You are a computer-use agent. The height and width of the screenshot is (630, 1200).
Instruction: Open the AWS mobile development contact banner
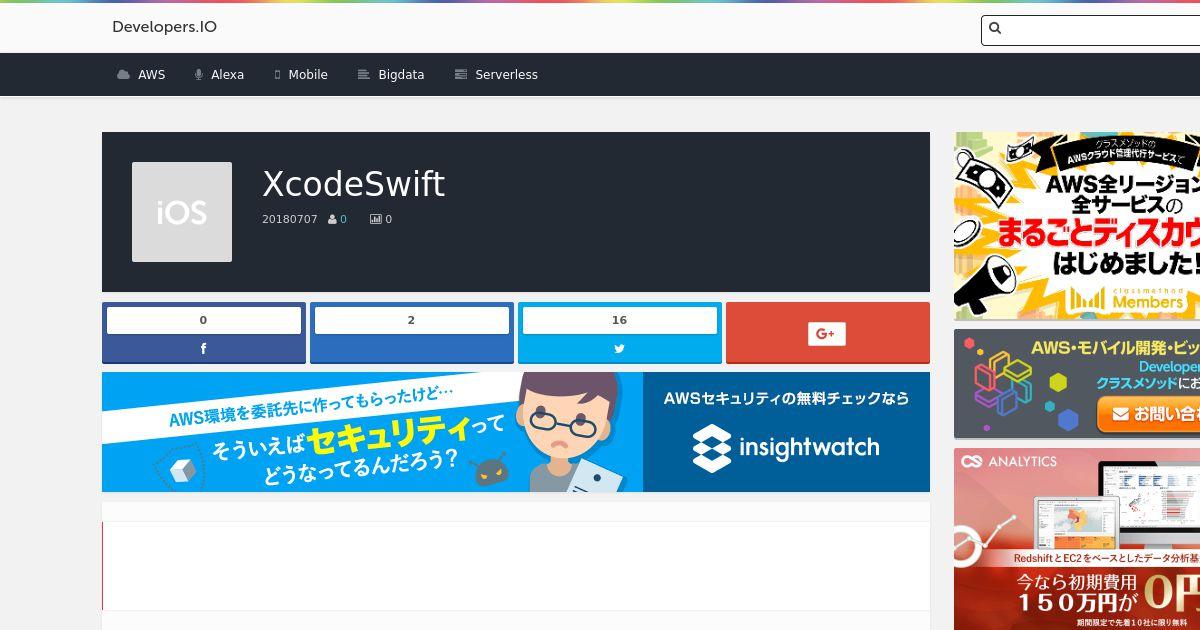(x=1077, y=384)
